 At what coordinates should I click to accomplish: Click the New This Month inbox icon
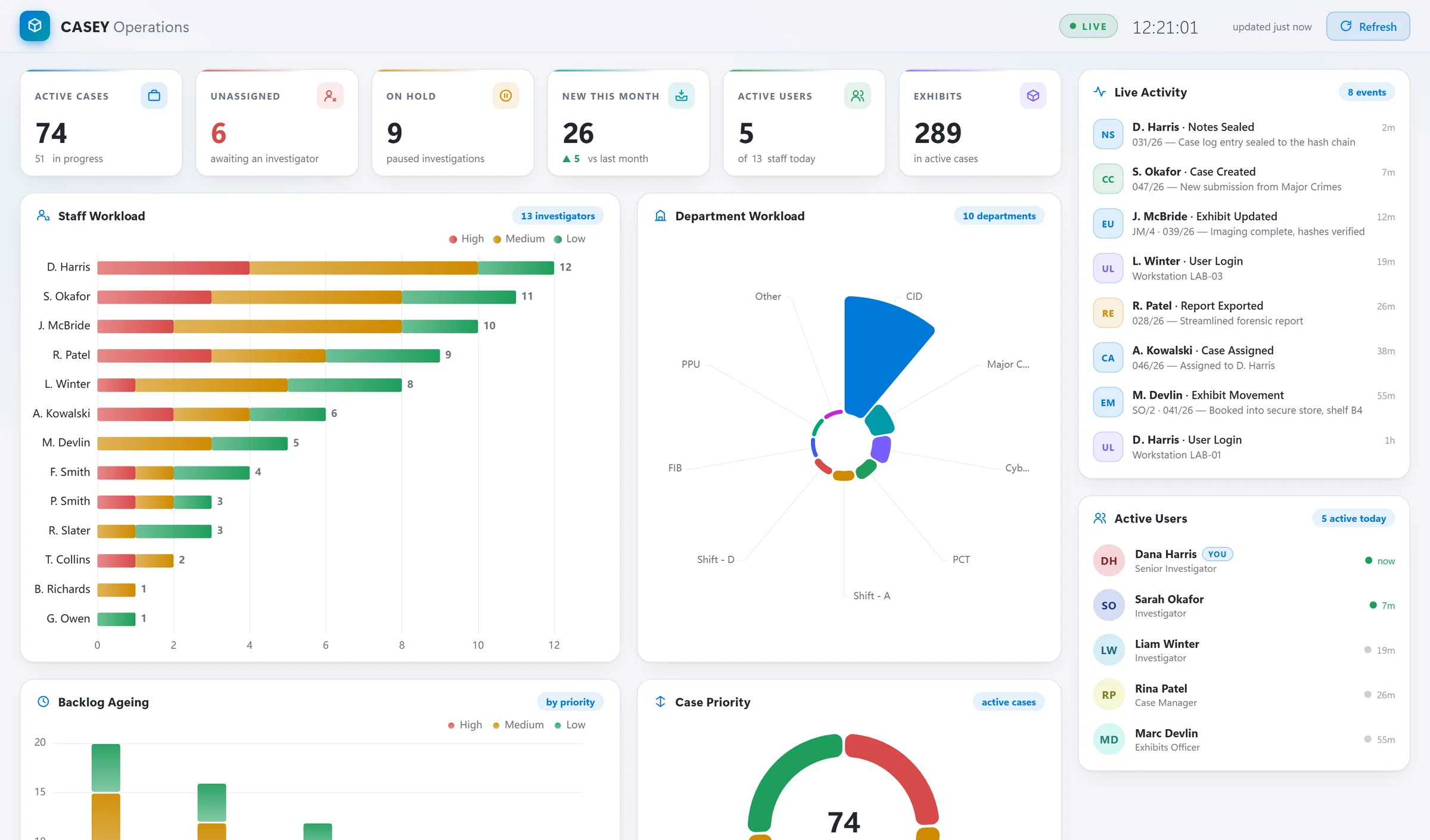coord(682,95)
